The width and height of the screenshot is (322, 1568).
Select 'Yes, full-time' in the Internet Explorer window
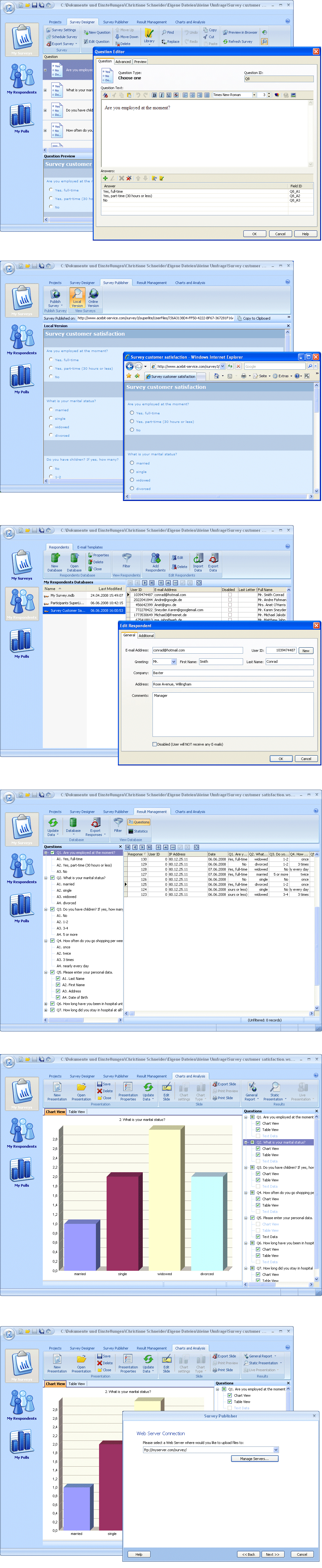point(132,413)
